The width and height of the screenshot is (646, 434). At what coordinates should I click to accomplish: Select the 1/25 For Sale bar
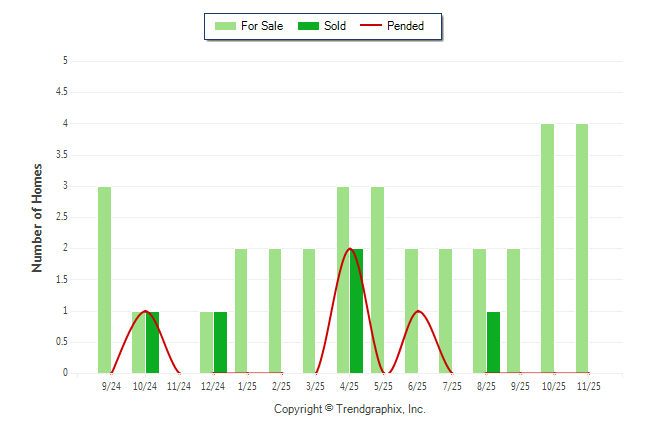[x=241, y=311]
